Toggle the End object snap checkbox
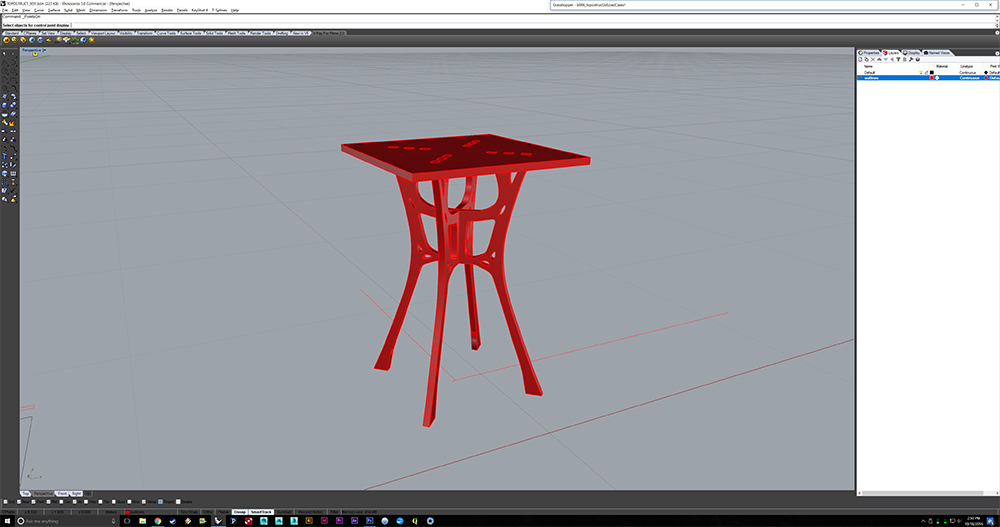The image size is (1000, 527). coord(6,501)
